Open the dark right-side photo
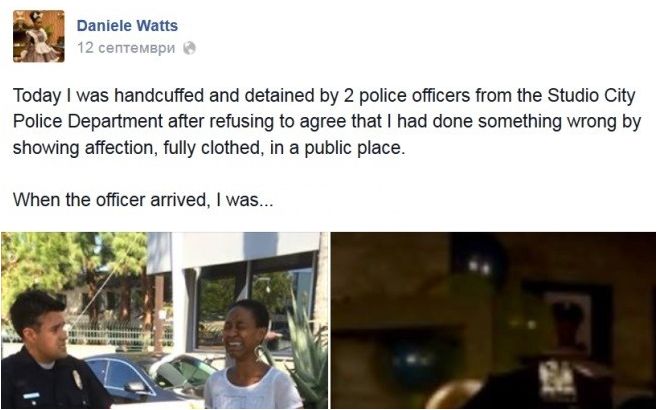Viewport: 657px width, 410px height. pyautogui.click(x=493, y=320)
